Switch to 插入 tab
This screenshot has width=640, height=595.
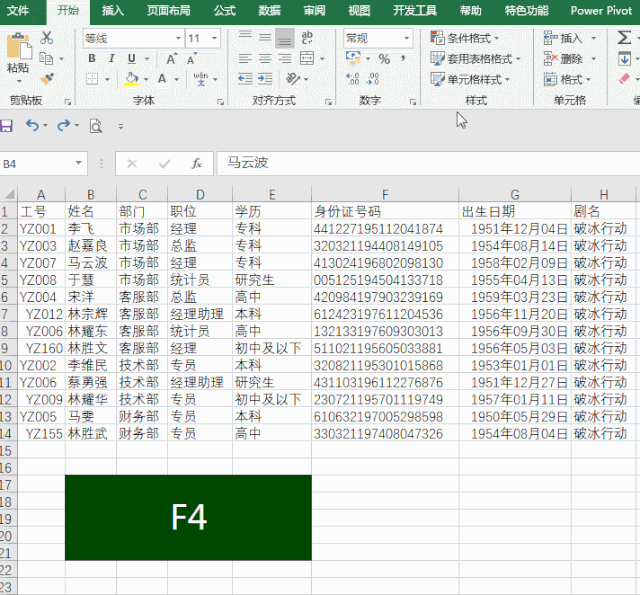pyautogui.click(x=113, y=11)
